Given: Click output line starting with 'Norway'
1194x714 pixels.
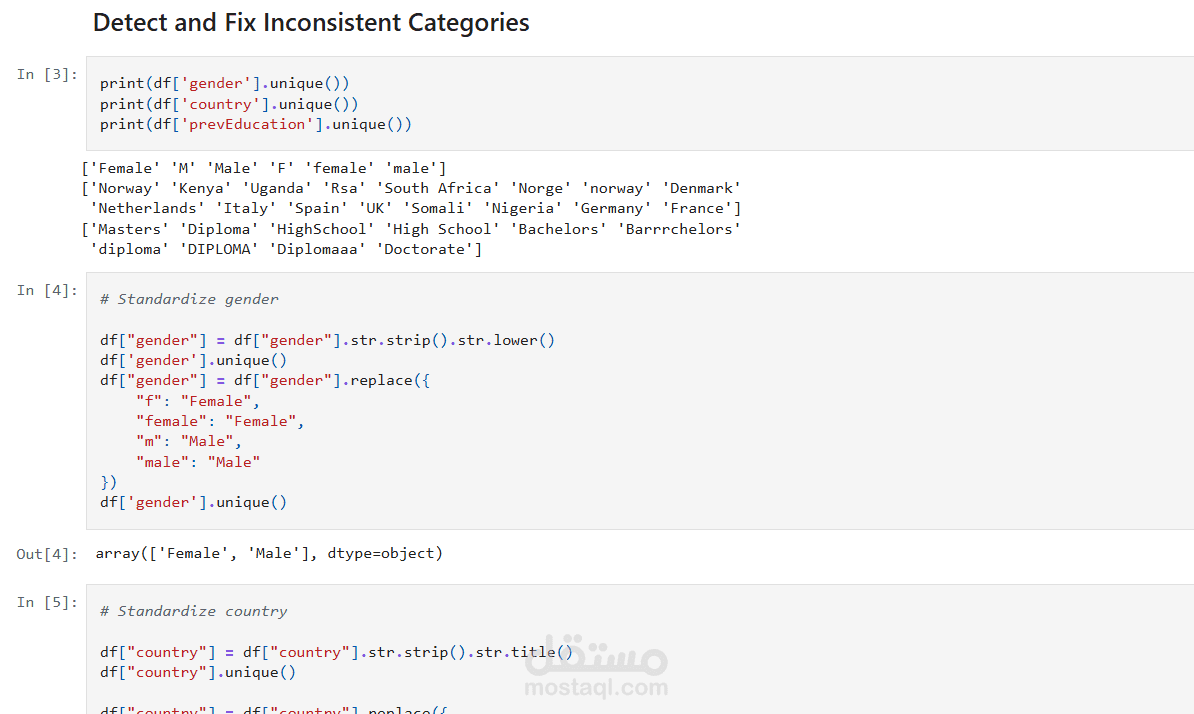Looking at the screenshot, I should 411,188.
